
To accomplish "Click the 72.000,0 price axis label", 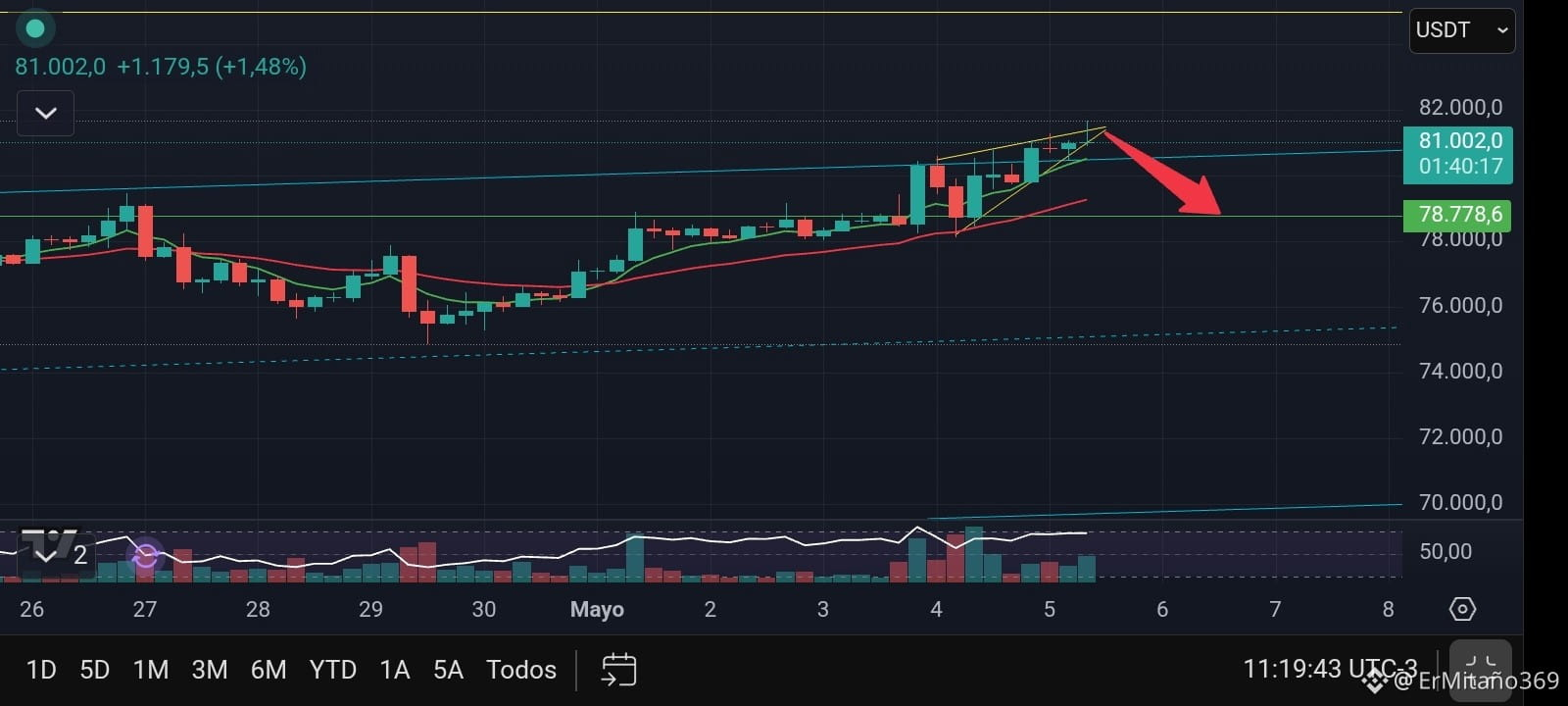I will point(1460,436).
